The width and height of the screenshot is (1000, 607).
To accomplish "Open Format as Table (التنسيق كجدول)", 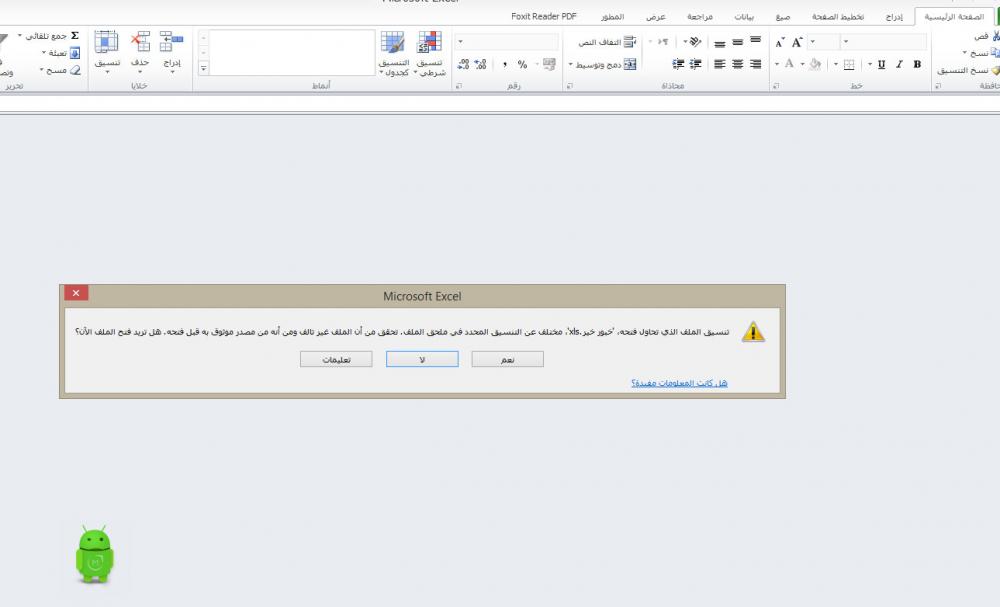I will pyautogui.click(x=393, y=53).
